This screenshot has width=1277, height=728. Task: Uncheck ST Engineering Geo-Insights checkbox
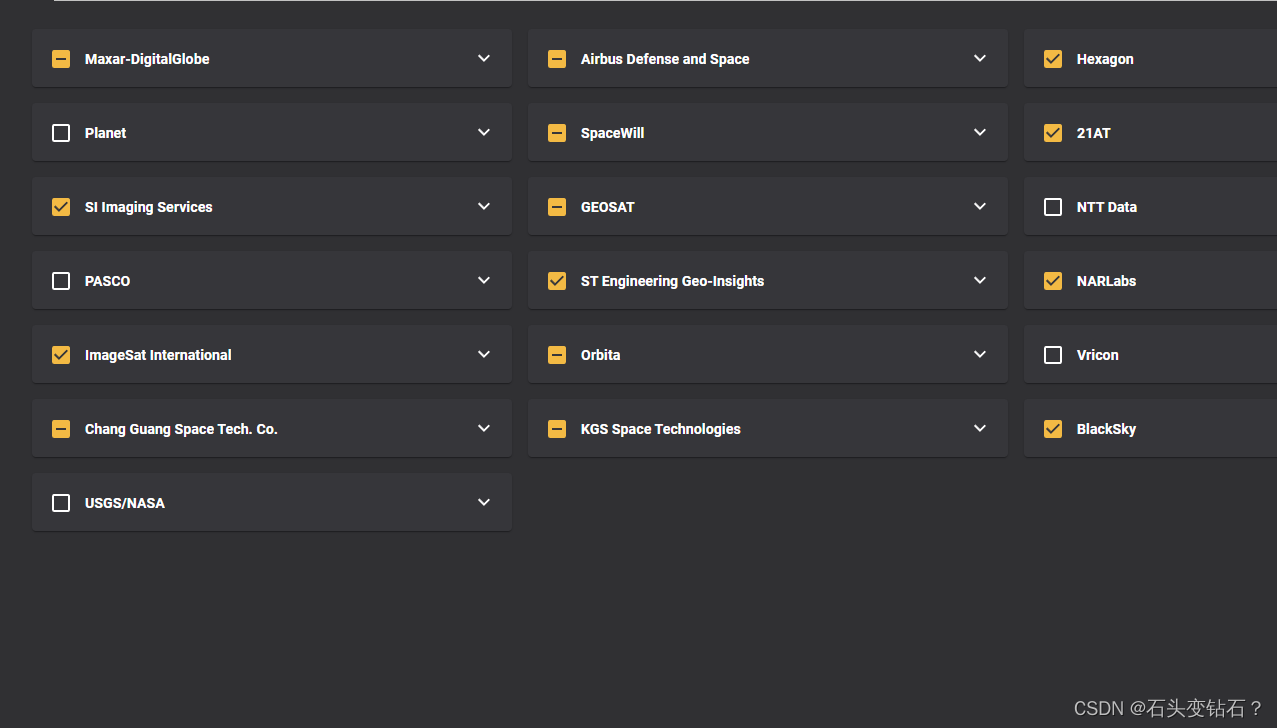click(x=557, y=281)
